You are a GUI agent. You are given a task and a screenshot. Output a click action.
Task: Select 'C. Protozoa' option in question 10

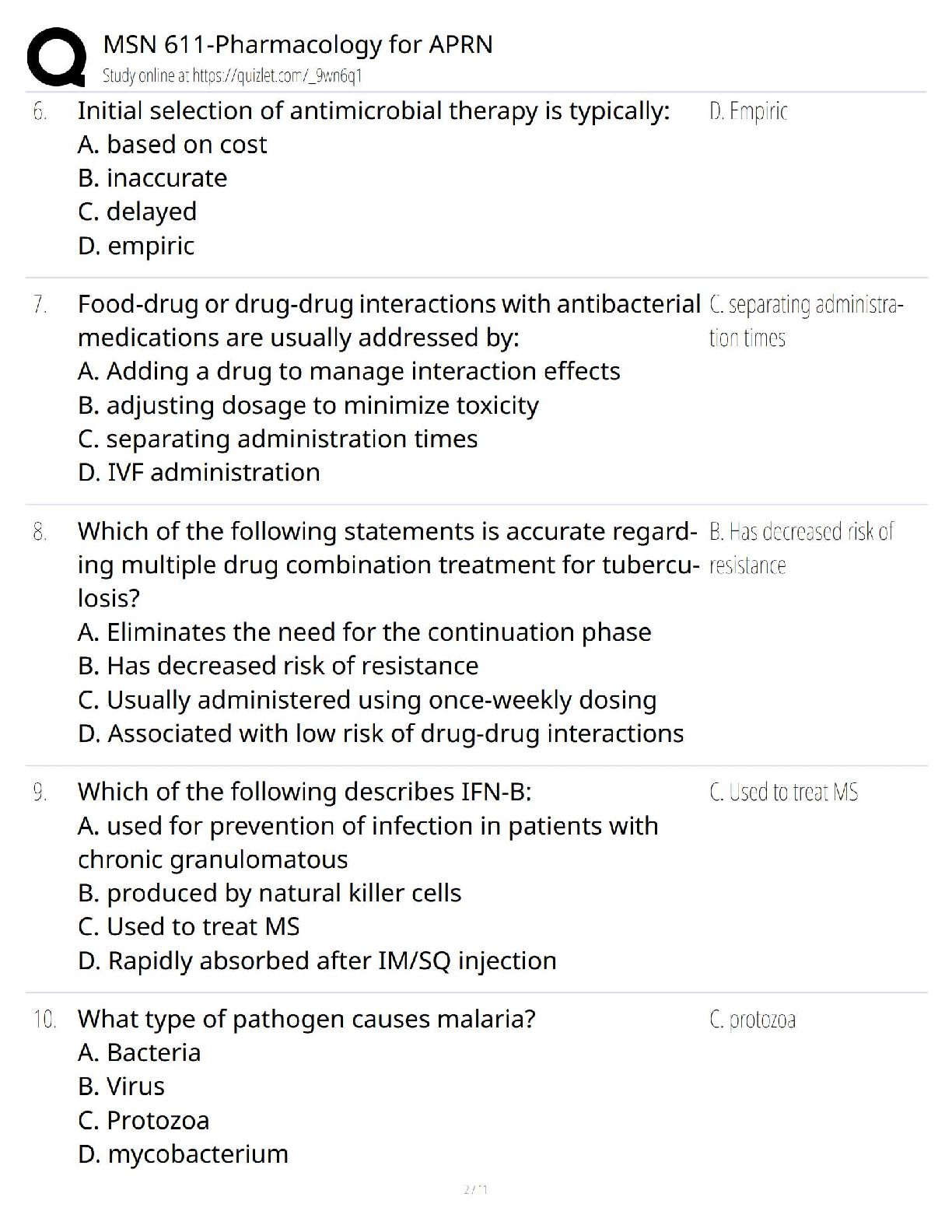143,1120
